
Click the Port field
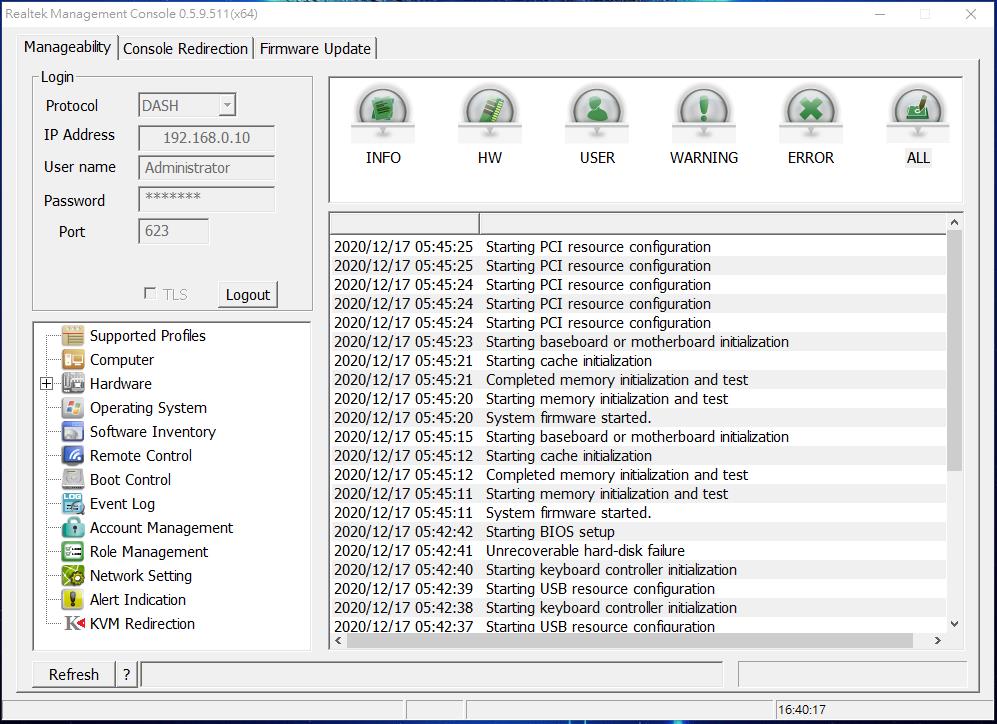(x=174, y=231)
